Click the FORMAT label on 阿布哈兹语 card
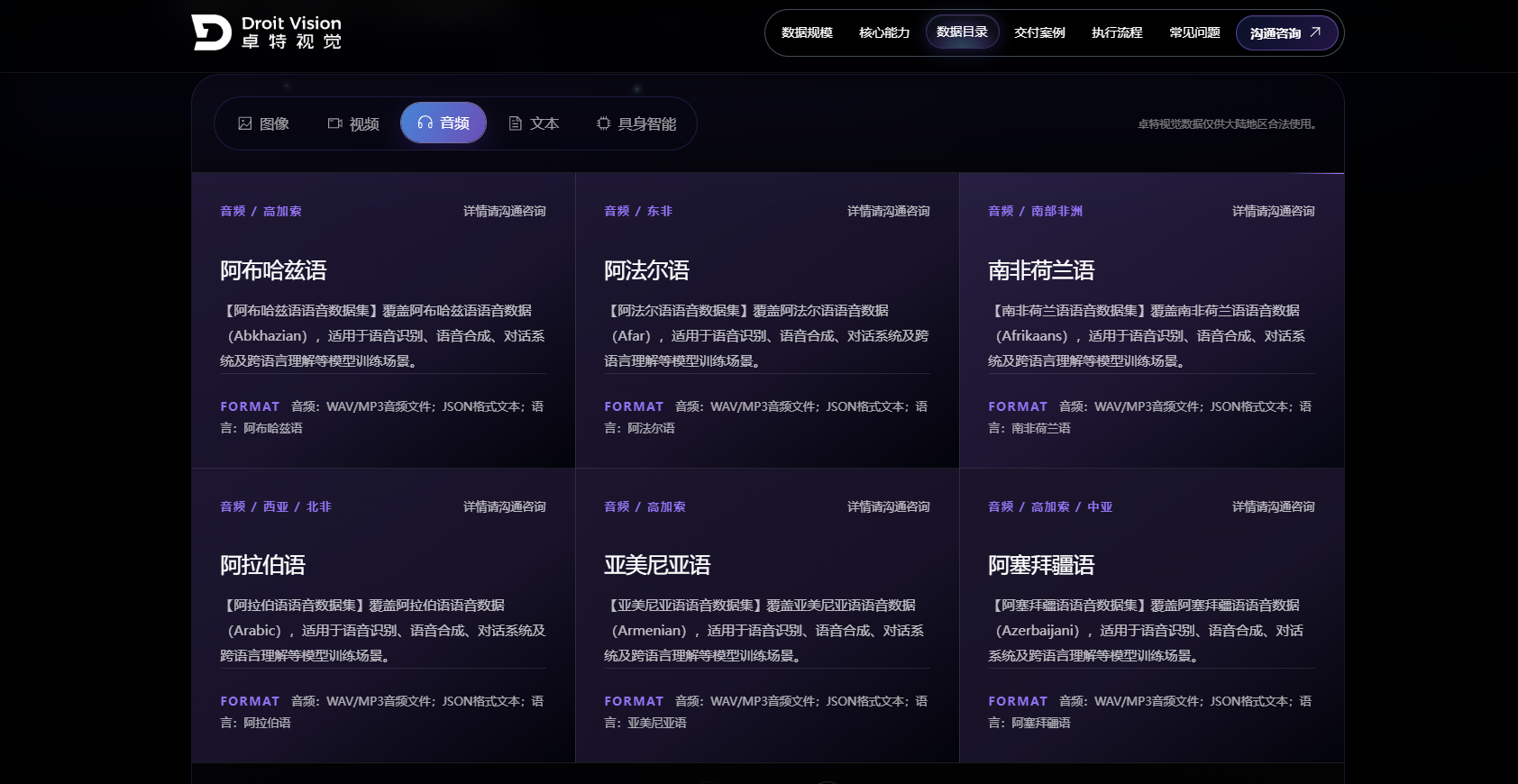 [x=250, y=406]
